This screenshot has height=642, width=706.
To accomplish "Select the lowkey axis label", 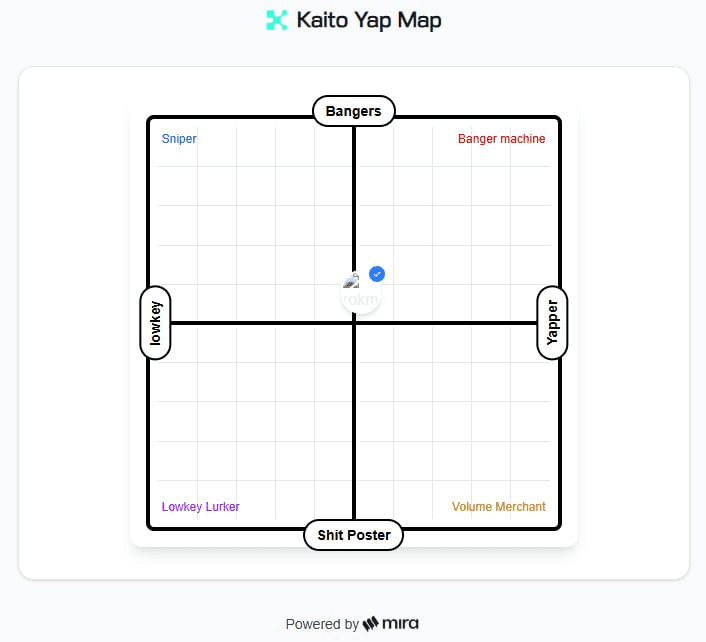I will pos(155,323).
